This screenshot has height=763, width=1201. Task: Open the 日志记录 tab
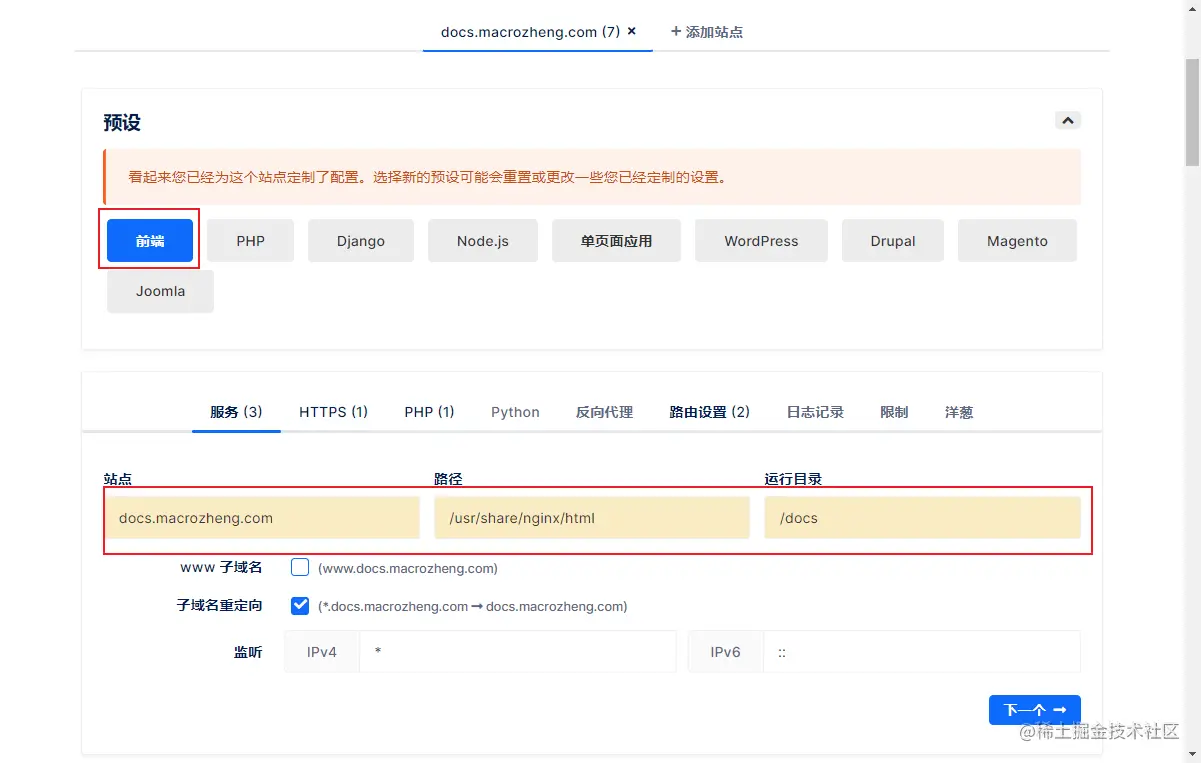click(x=815, y=412)
